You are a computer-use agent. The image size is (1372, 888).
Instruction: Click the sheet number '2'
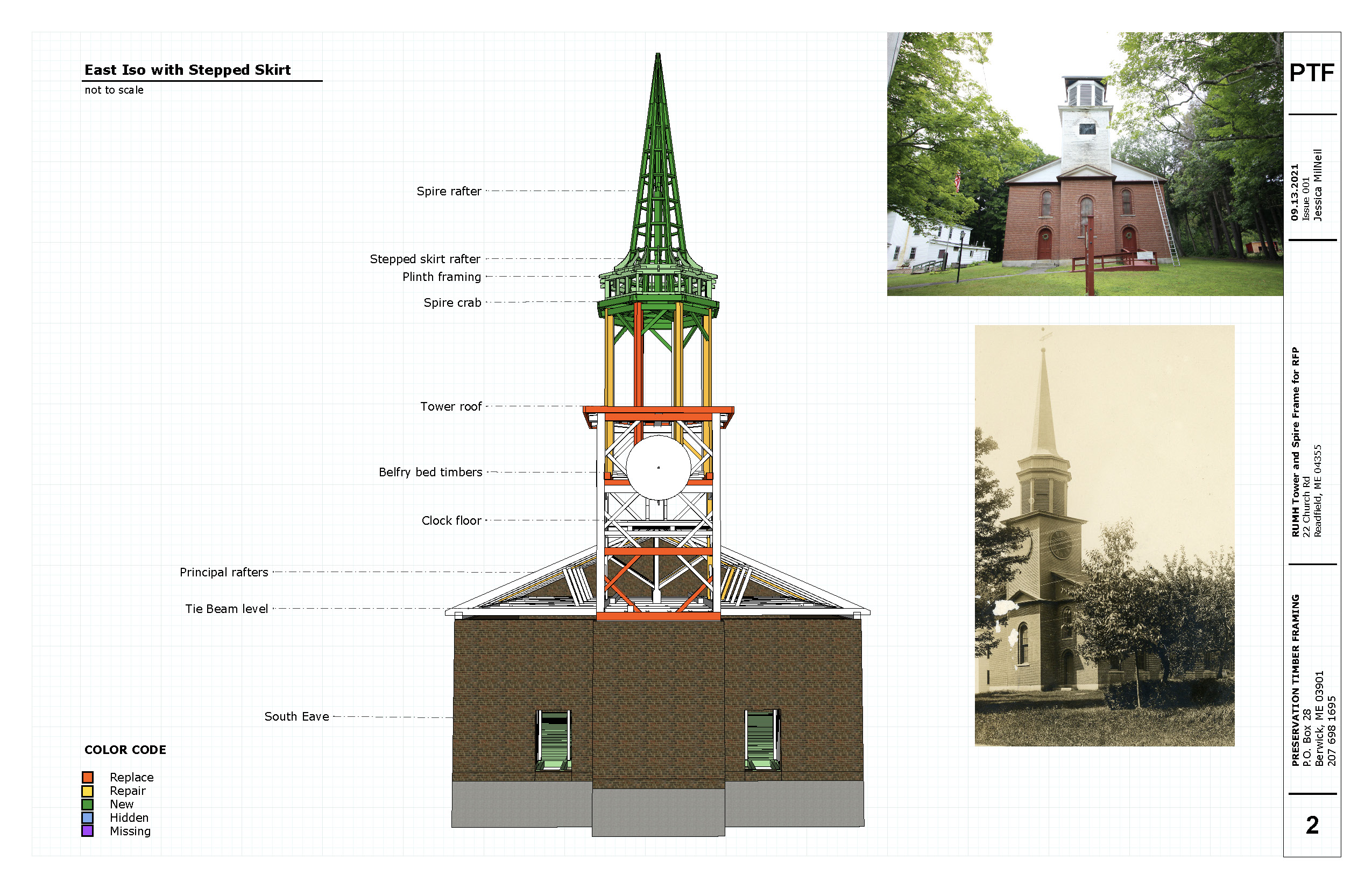pos(1312,825)
